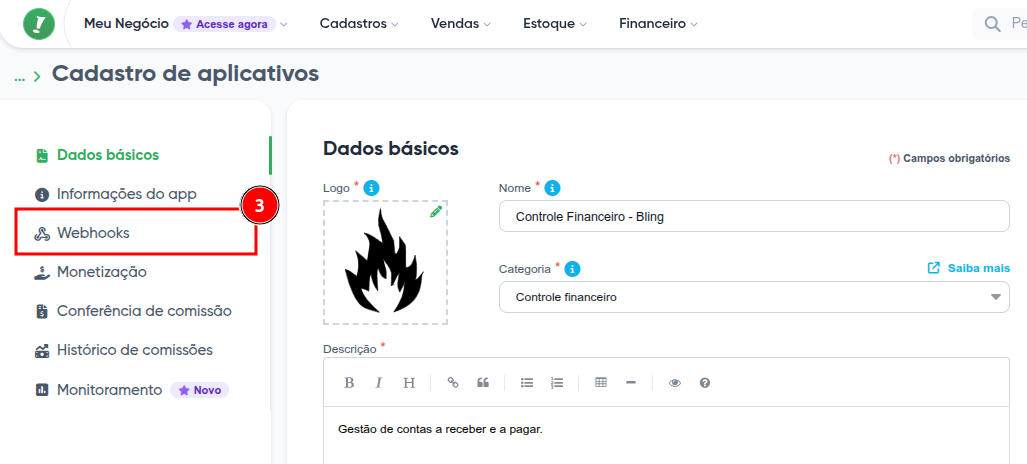Insert a blockquote in the description
Screen dimensions: 1027x464
pyautogui.click(x=483, y=383)
